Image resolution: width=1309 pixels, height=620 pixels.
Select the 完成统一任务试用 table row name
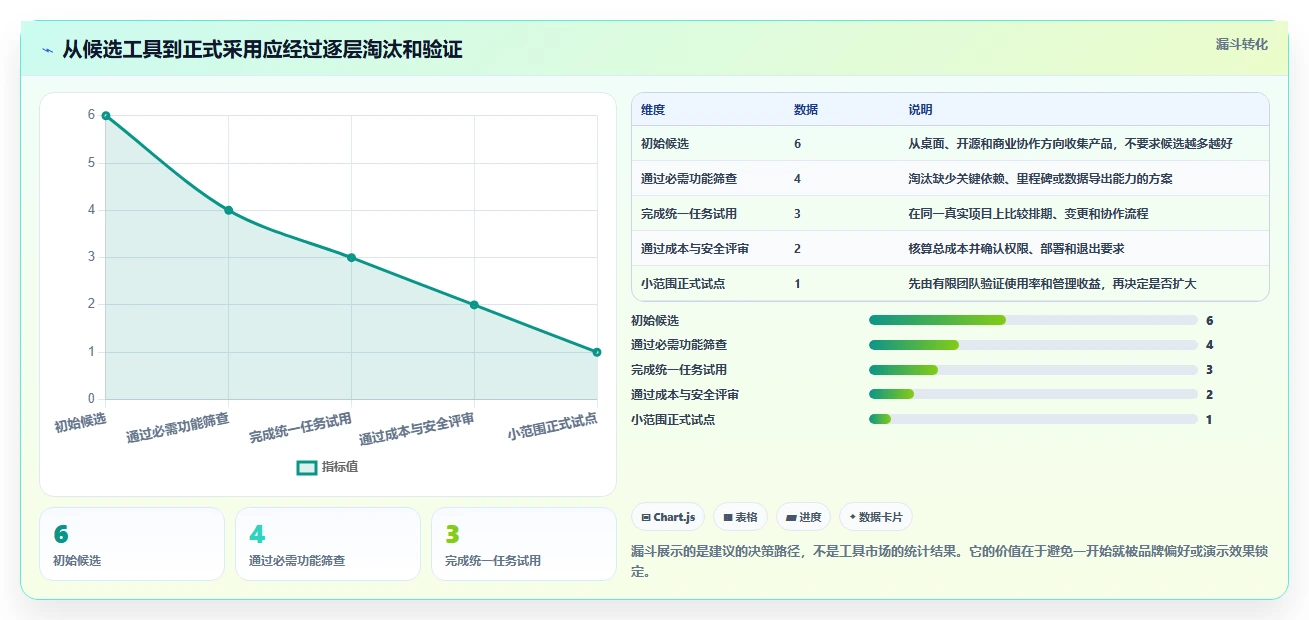689,214
